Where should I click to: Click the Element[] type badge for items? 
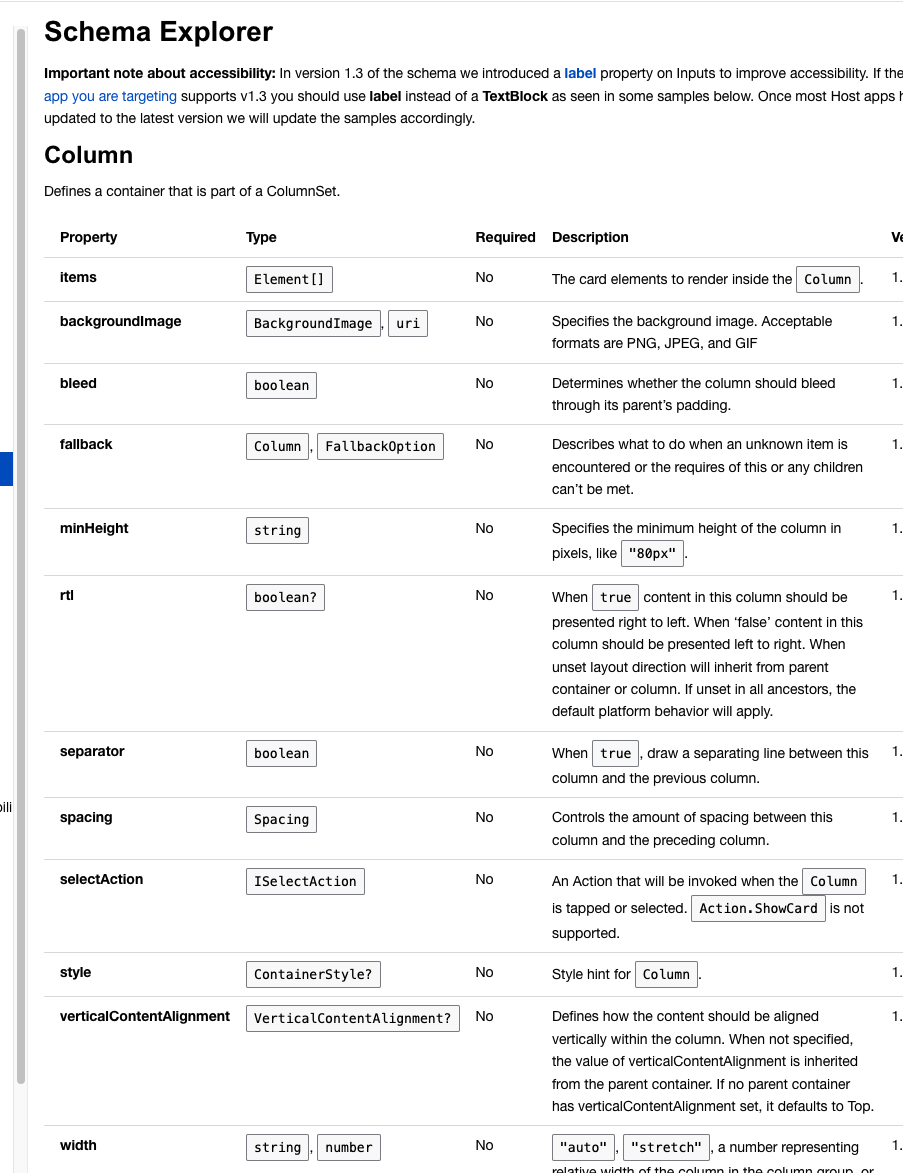[289, 279]
